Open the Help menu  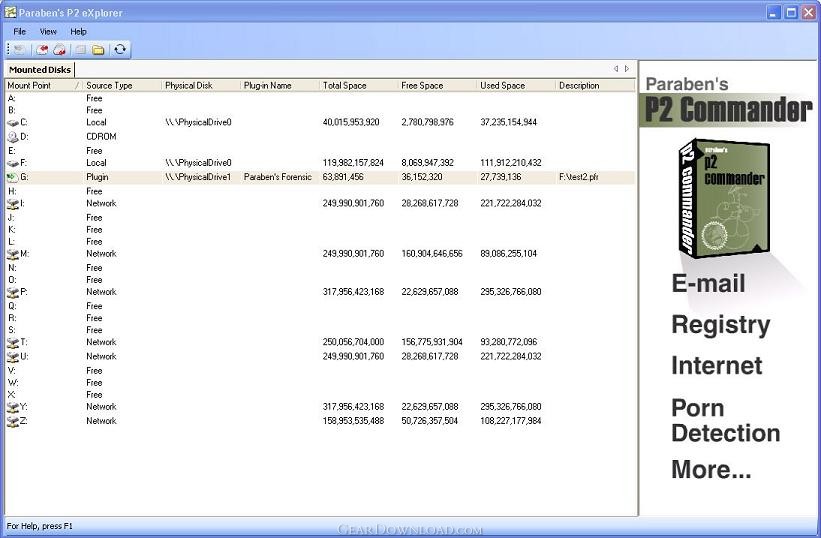[79, 31]
